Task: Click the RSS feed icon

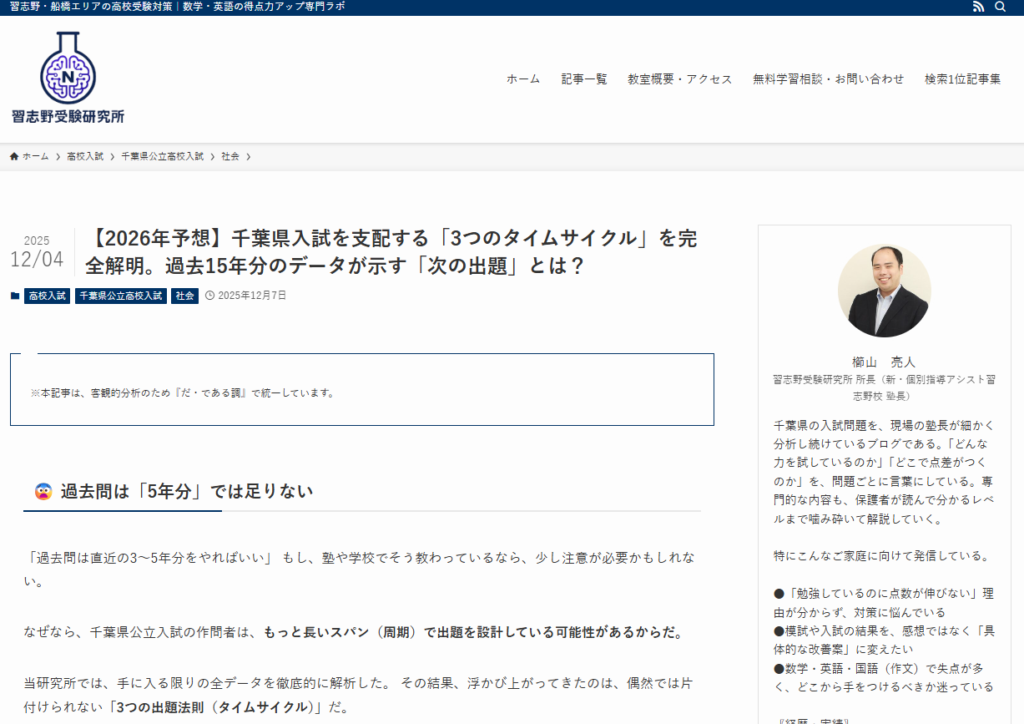Action: (x=978, y=7)
